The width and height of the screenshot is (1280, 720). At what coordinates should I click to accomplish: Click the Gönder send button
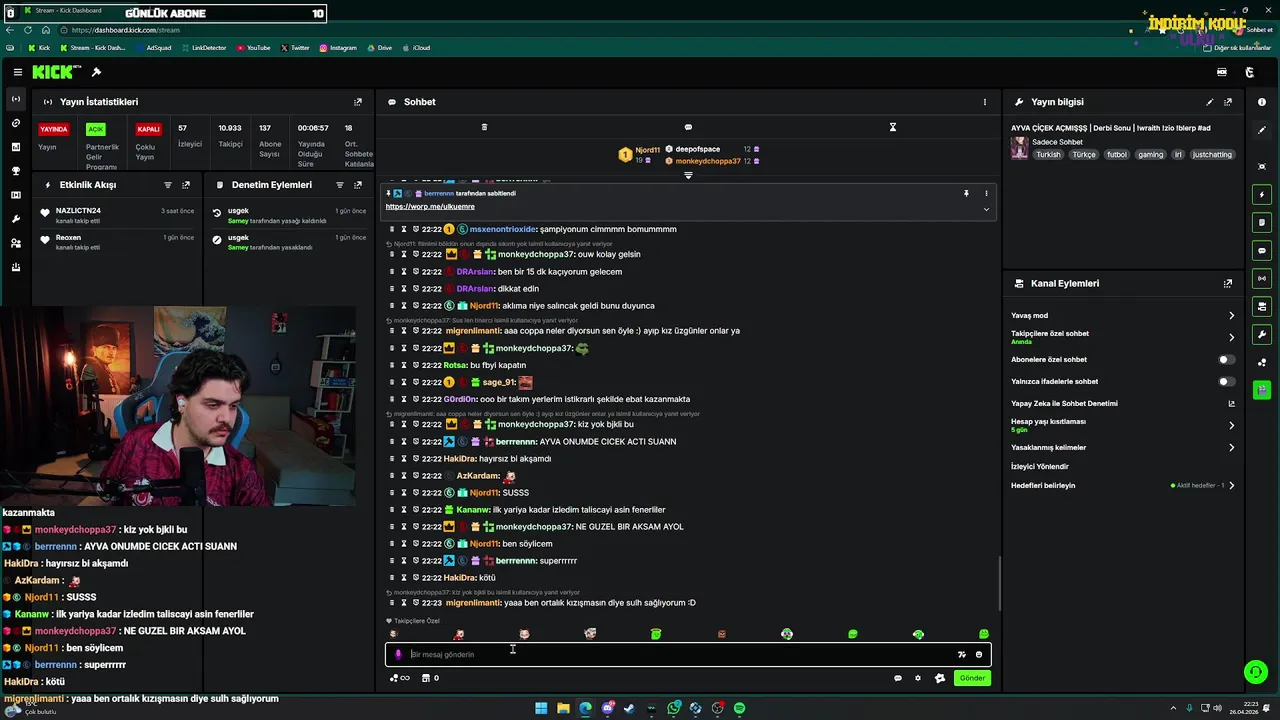click(x=973, y=678)
